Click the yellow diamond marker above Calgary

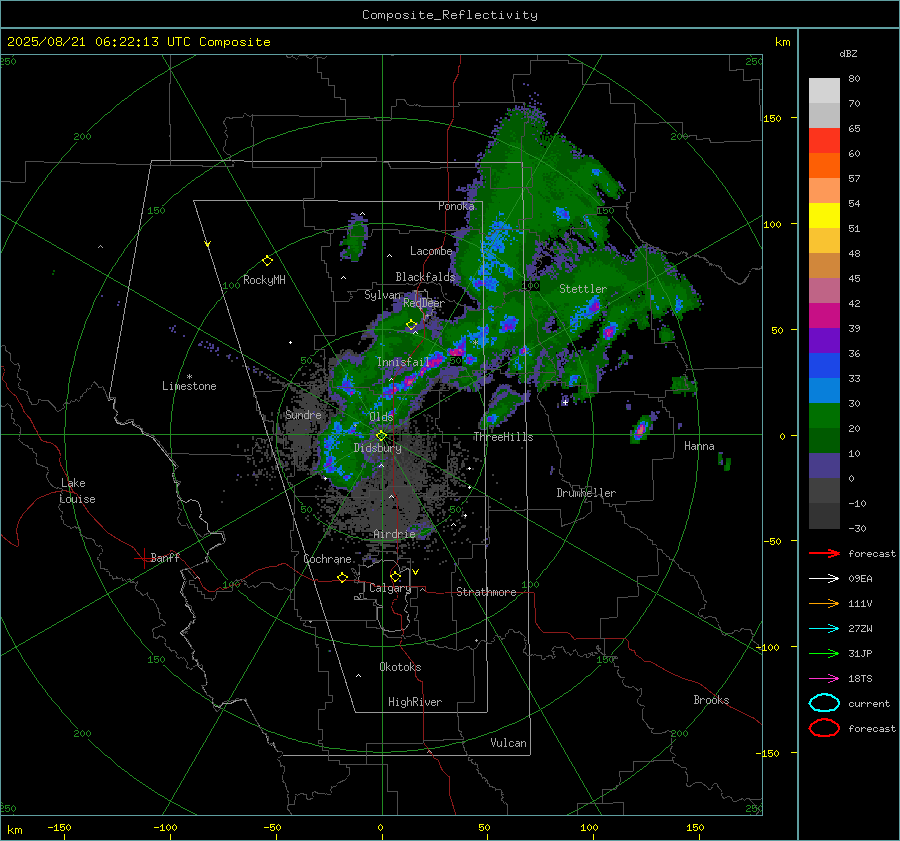click(x=395, y=576)
